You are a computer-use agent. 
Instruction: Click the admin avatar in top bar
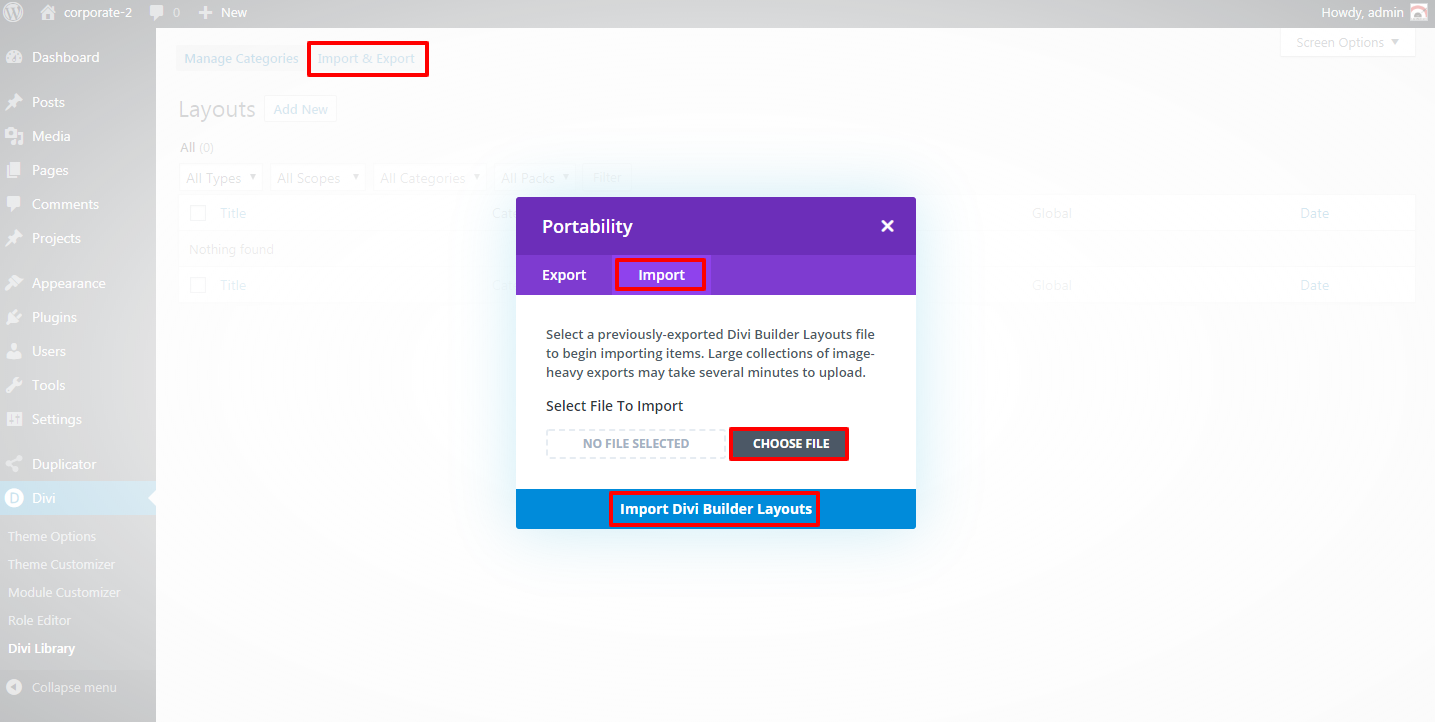(x=1418, y=12)
